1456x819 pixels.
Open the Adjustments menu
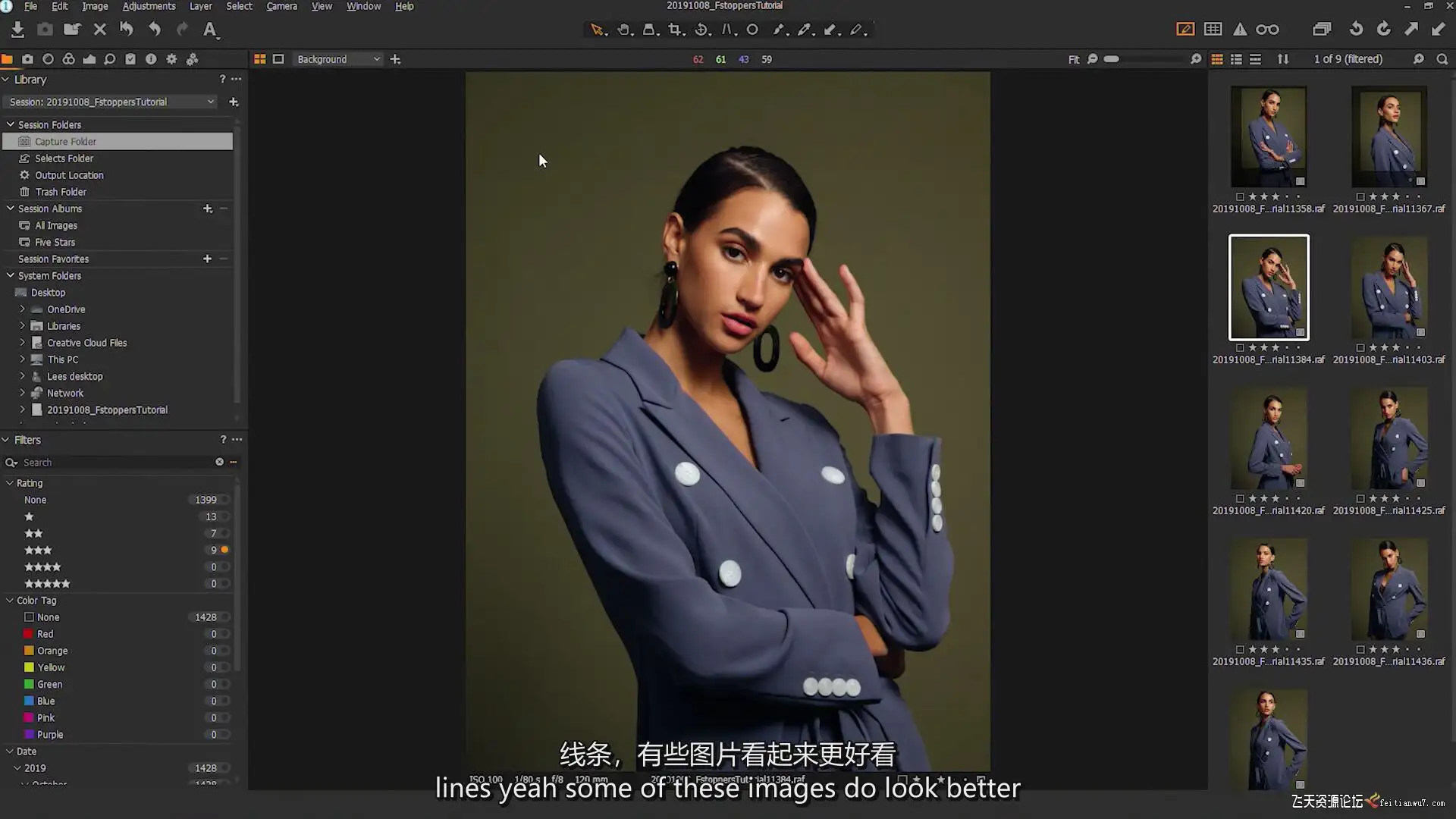149,6
